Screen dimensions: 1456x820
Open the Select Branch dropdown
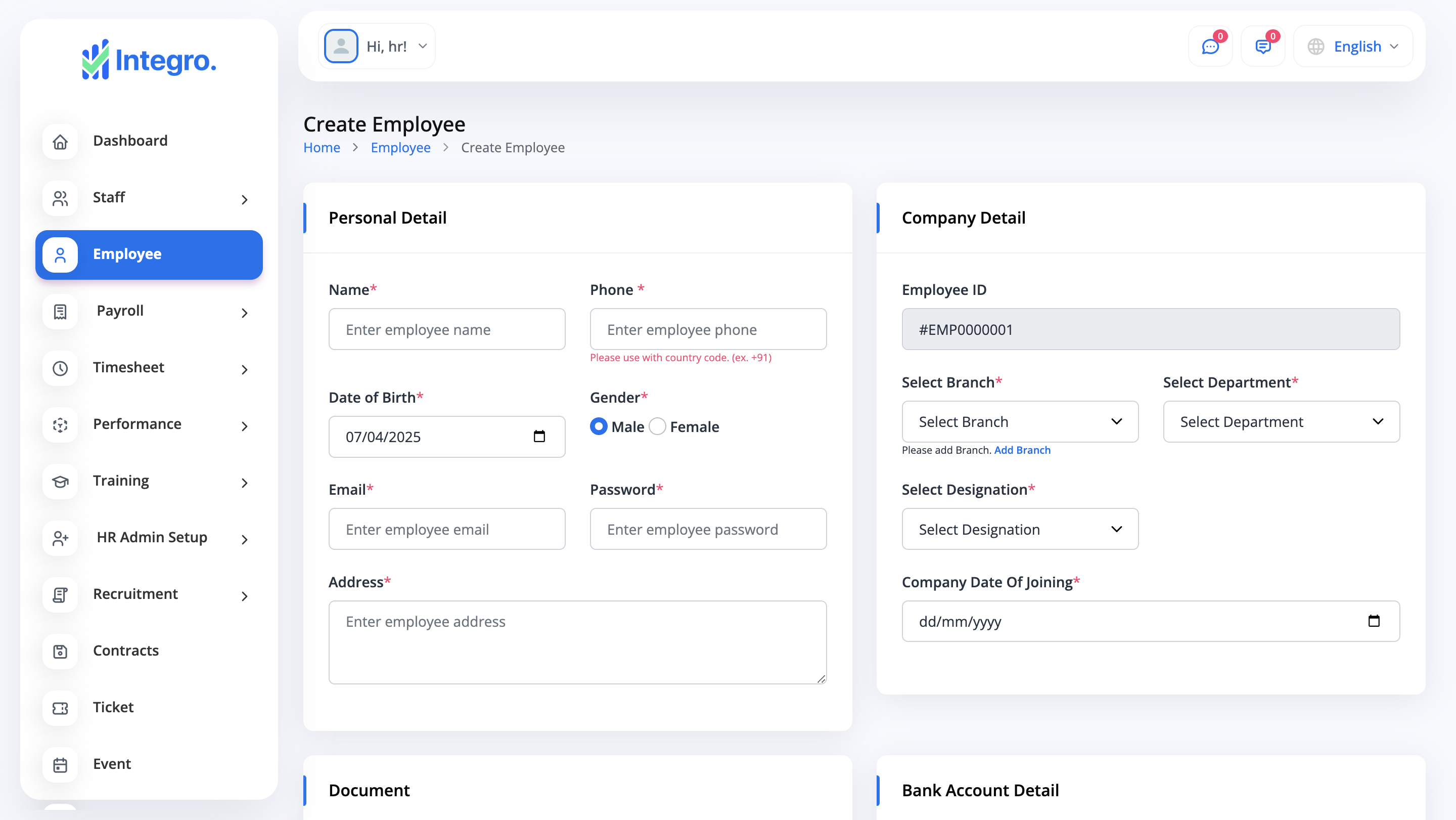(x=1020, y=422)
